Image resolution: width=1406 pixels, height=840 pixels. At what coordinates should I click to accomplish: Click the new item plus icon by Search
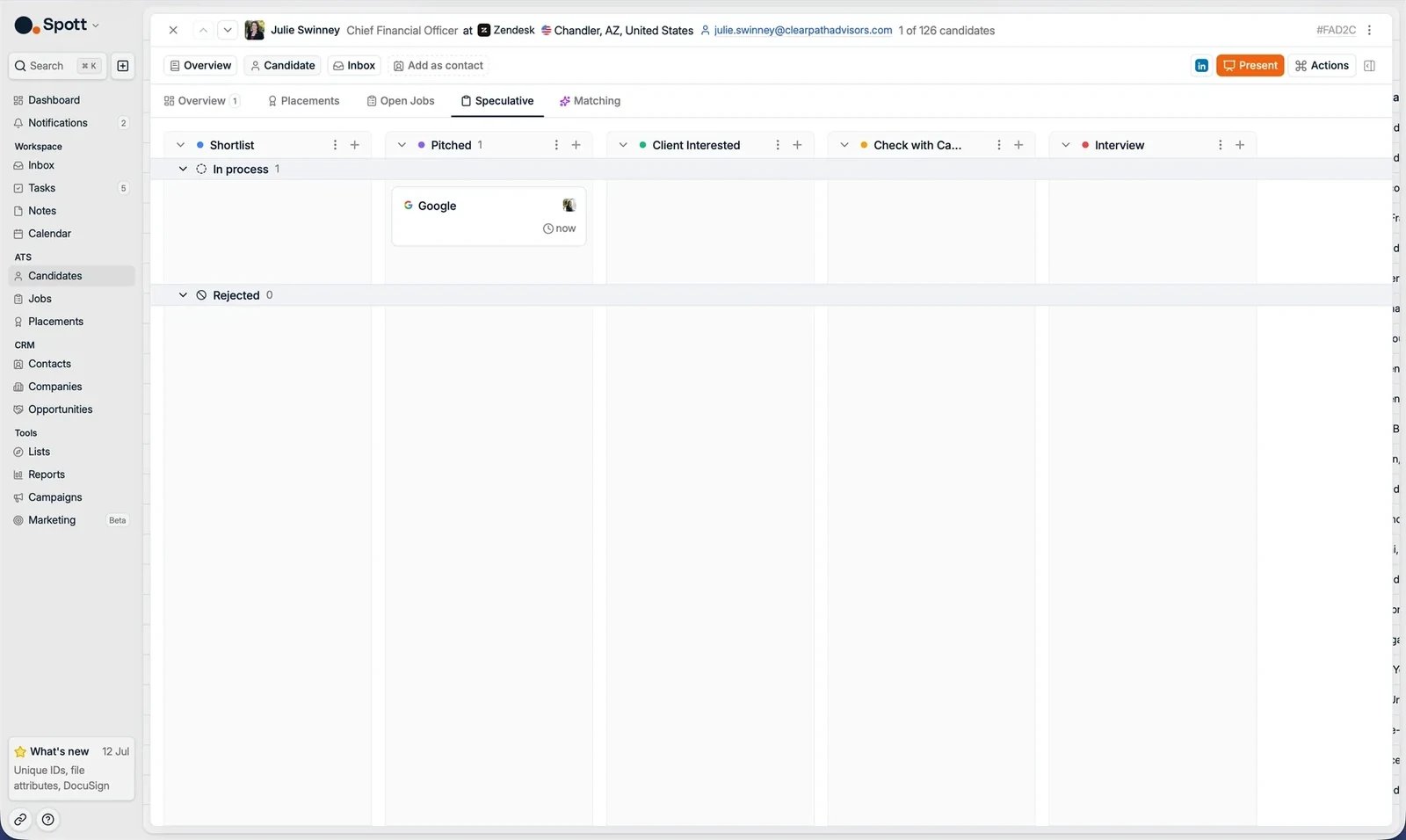[x=123, y=66]
